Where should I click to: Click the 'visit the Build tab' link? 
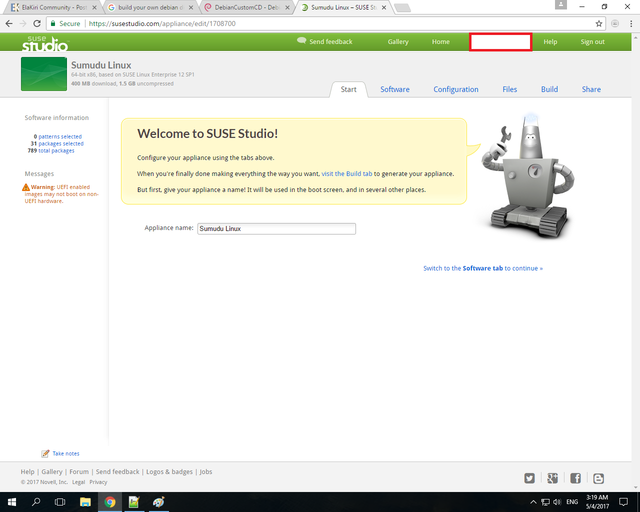click(347, 174)
